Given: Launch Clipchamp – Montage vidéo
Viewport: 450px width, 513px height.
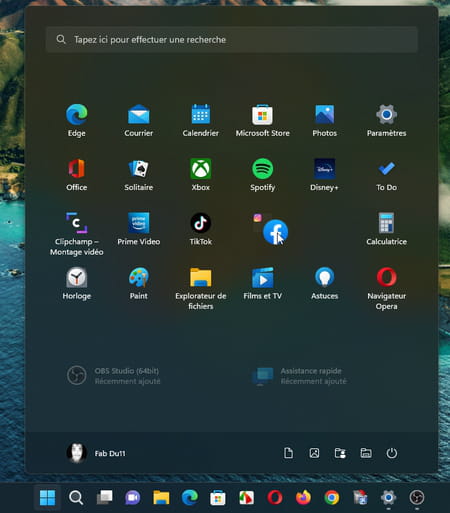Looking at the screenshot, I should (x=77, y=234).
